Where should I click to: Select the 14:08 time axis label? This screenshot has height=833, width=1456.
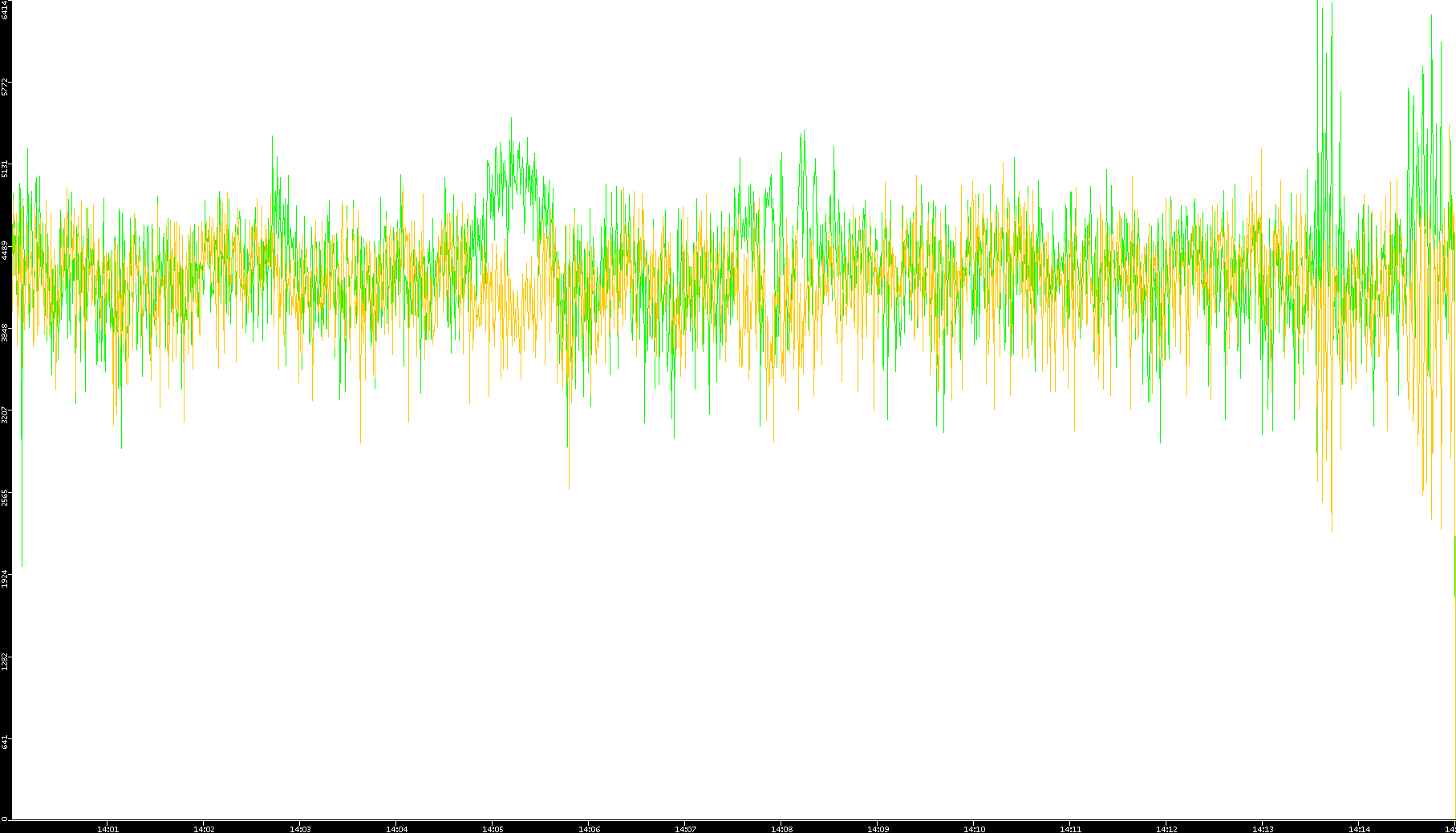tap(781, 829)
